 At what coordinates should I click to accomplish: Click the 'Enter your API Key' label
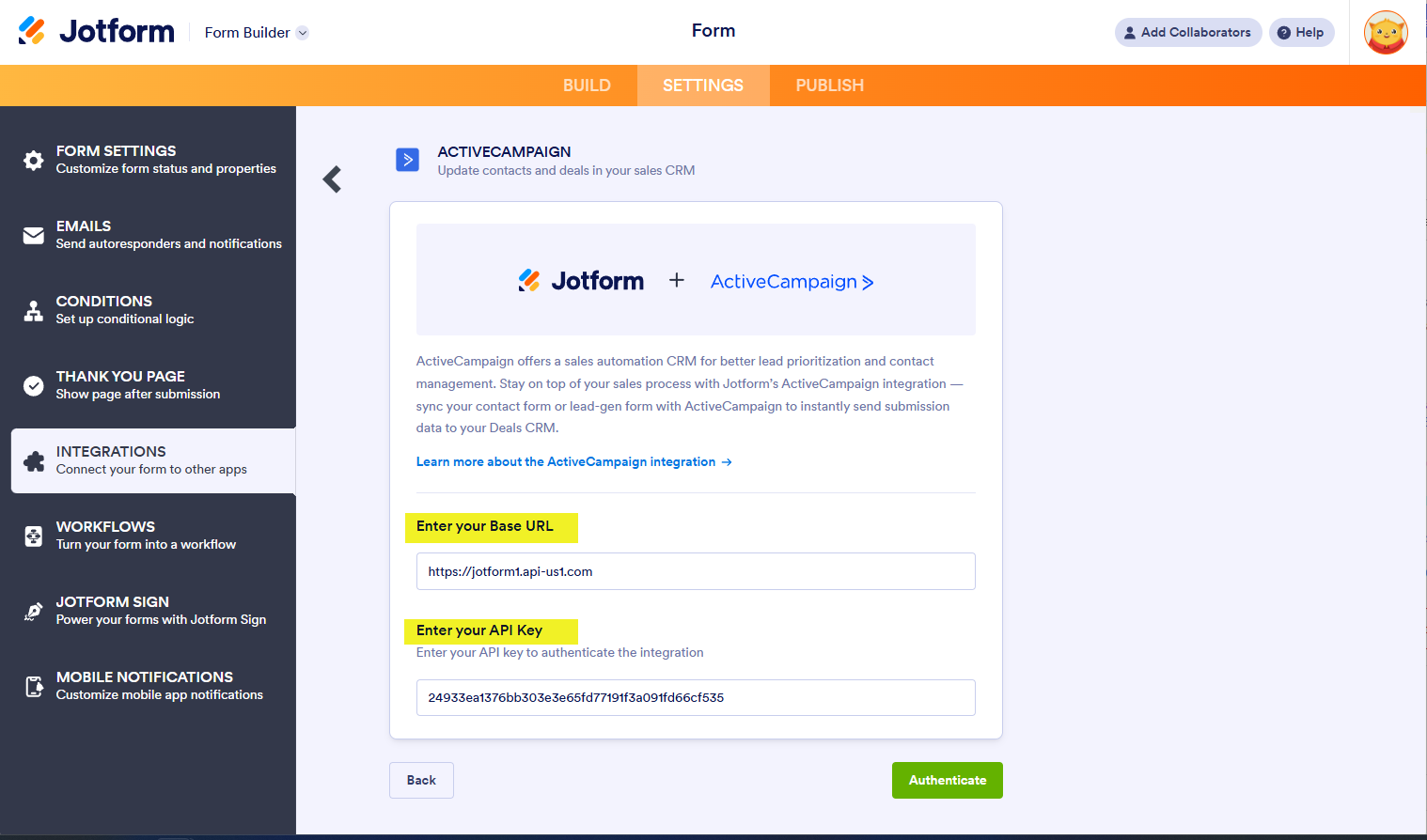(479, 630)
